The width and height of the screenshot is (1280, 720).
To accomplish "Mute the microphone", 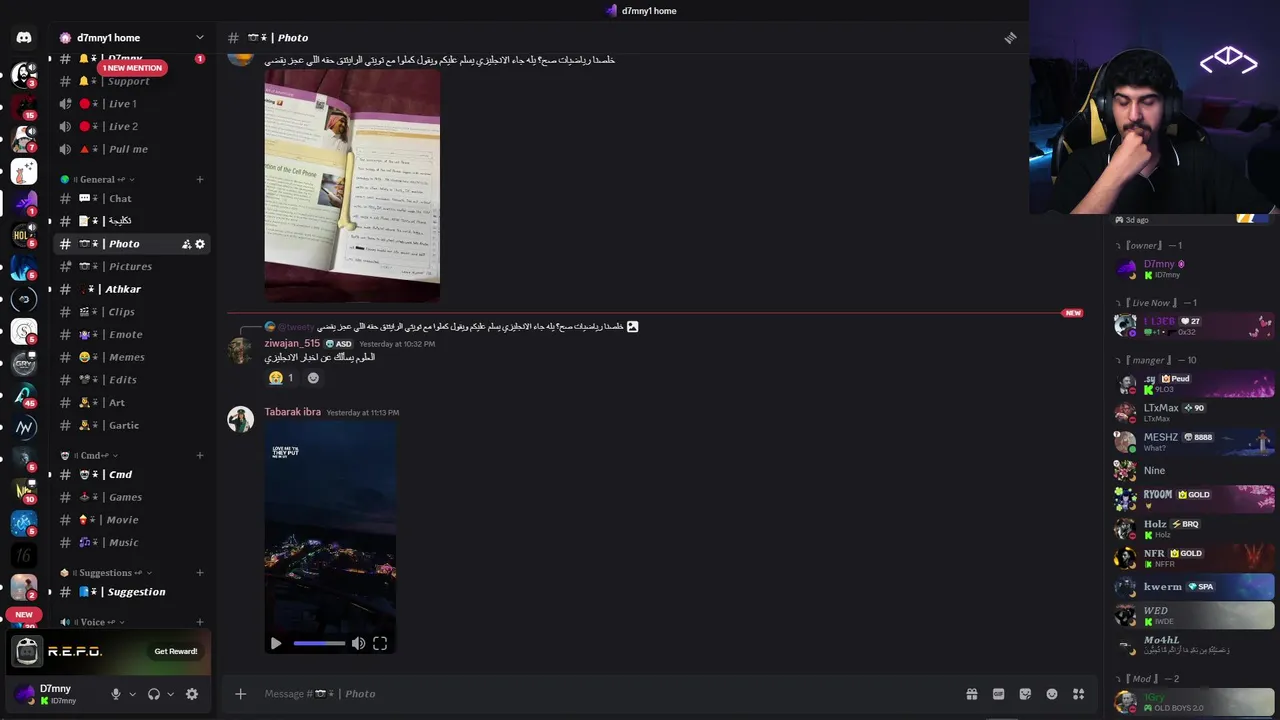I will [116, 694].
